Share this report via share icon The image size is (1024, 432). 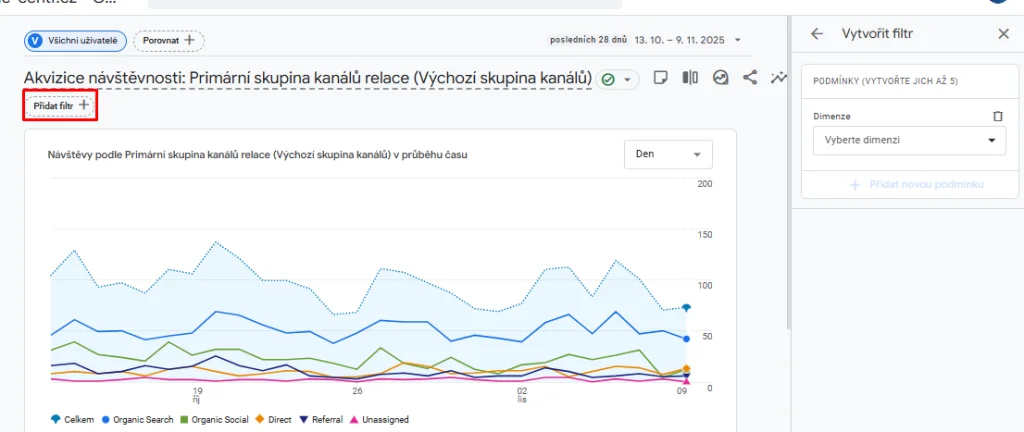tap(750, 78)
